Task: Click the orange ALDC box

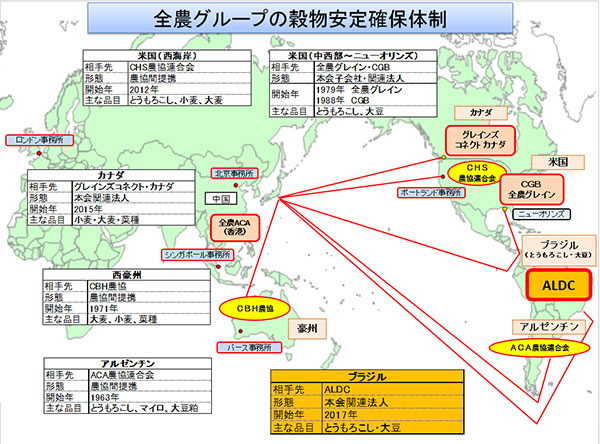Action: pos(559,285)
